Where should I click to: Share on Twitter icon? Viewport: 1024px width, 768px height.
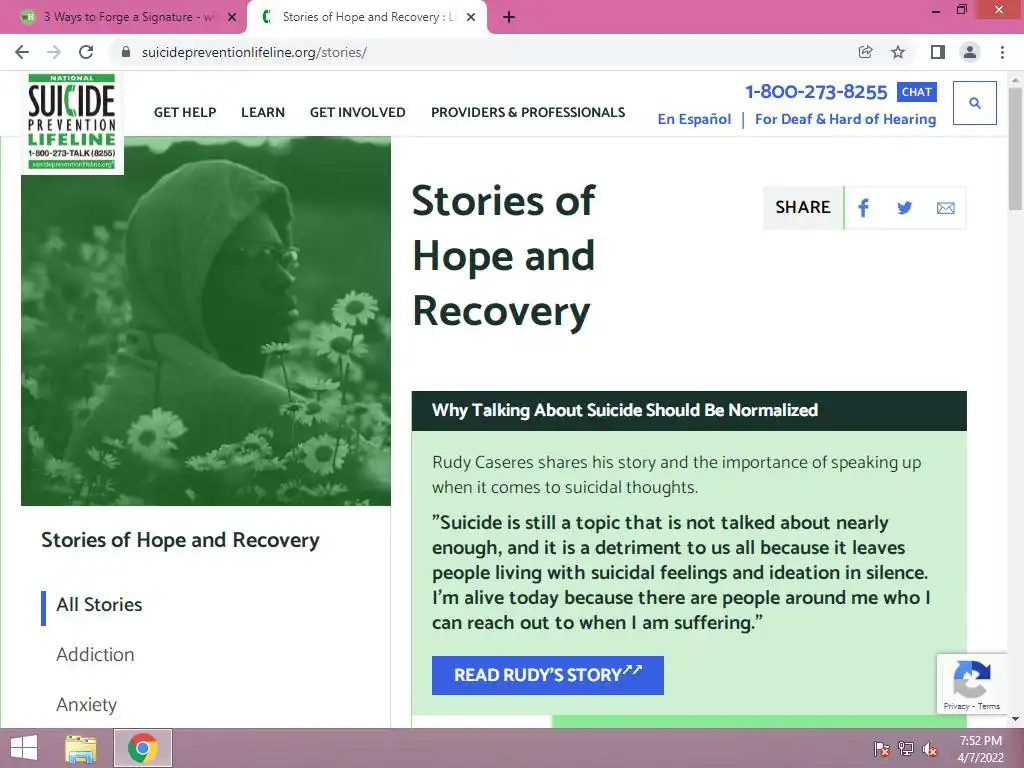(904, 208)
